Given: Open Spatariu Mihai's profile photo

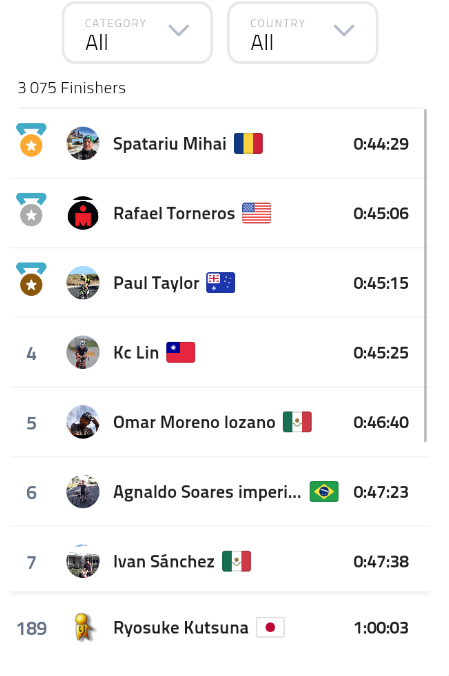Looking at the screenshot, I should click(83, 144).
